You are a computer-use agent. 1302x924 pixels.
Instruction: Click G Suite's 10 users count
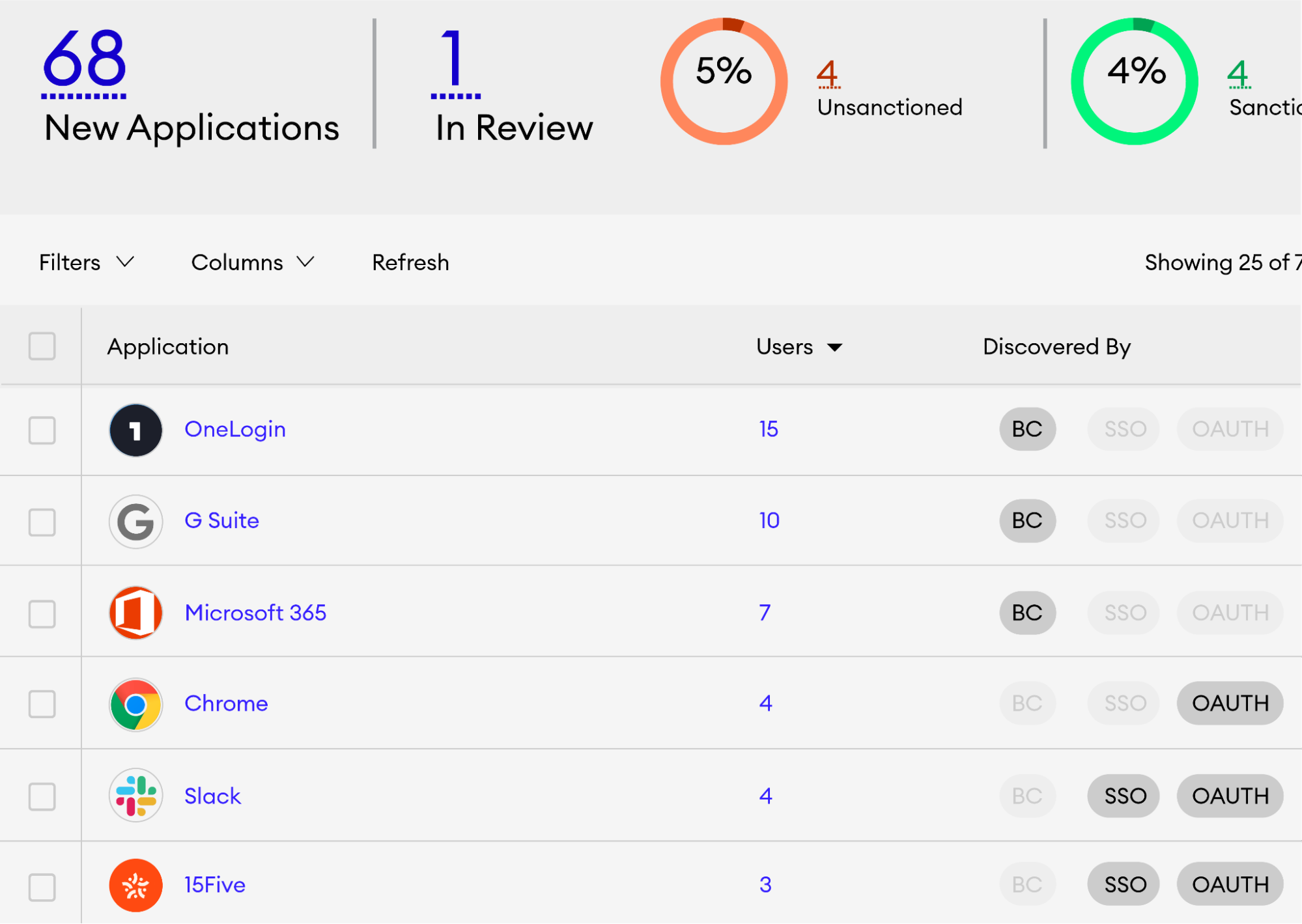[769, 520]
